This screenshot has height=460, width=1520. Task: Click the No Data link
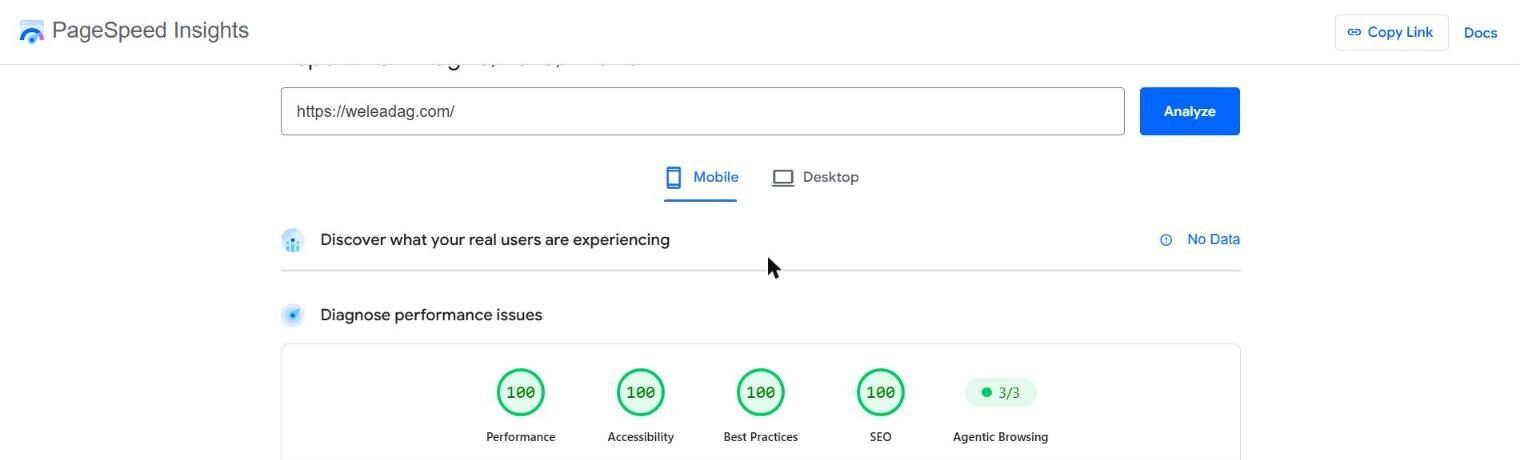[x=1213, y=239]
